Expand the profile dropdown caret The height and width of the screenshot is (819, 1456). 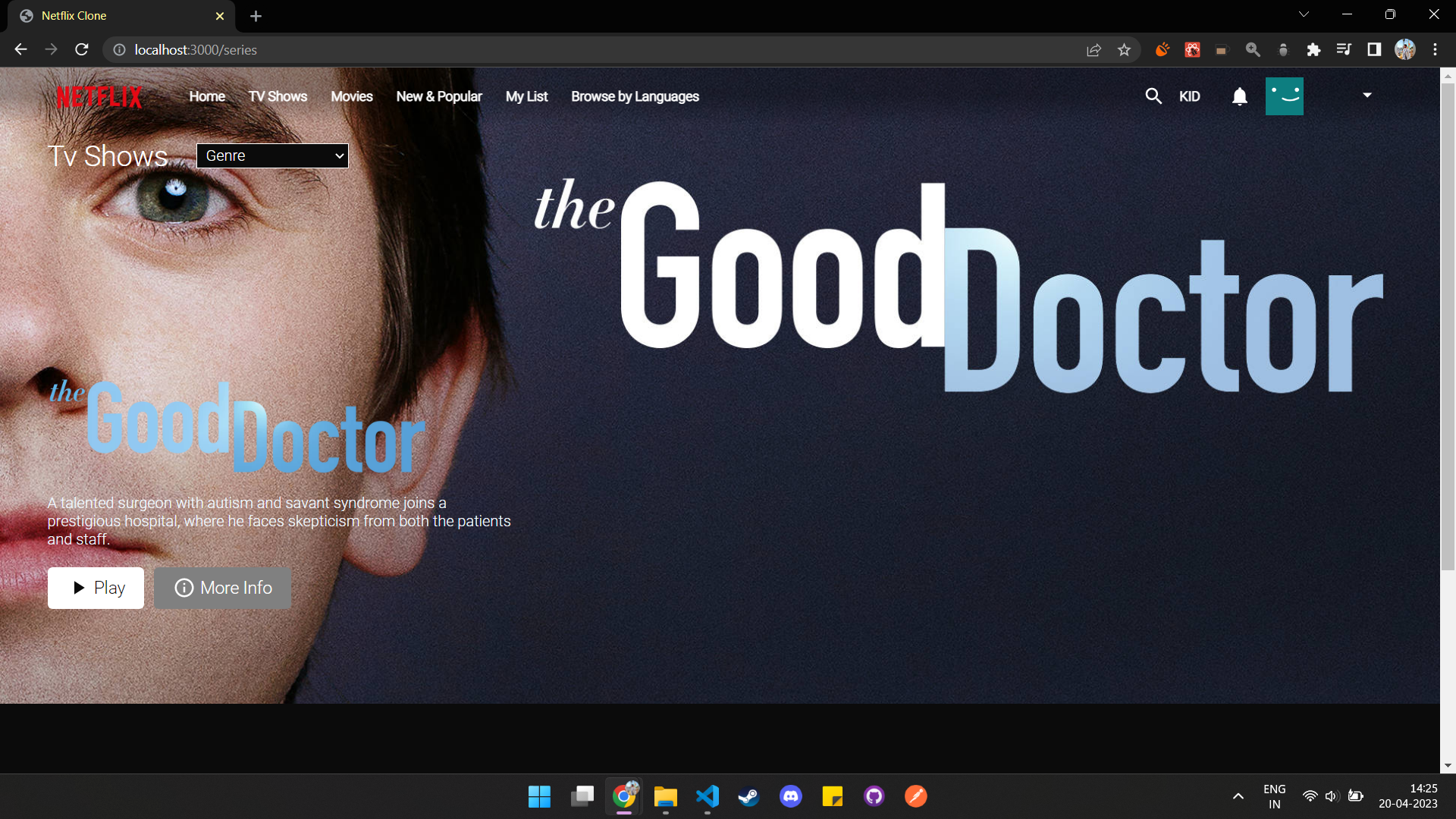[1367, 96]
